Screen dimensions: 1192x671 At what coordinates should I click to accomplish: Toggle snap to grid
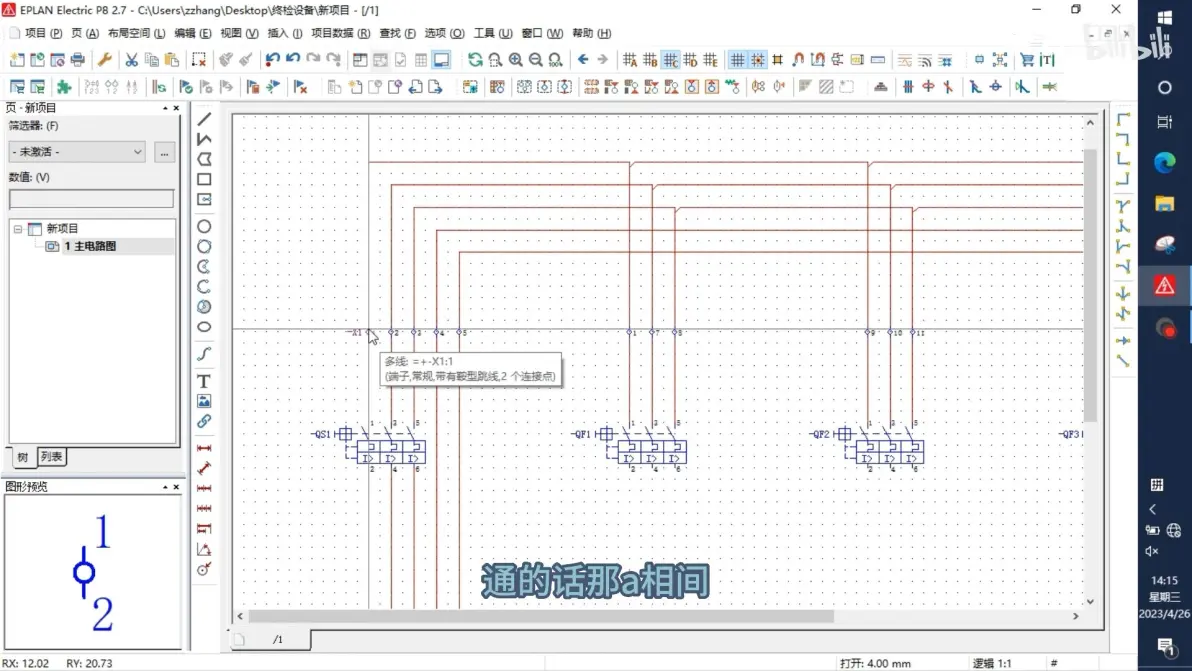coord(758,59)
